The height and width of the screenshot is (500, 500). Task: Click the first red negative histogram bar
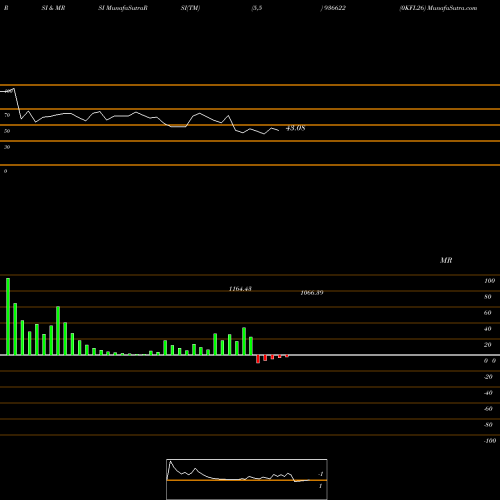tap(258, 359)
